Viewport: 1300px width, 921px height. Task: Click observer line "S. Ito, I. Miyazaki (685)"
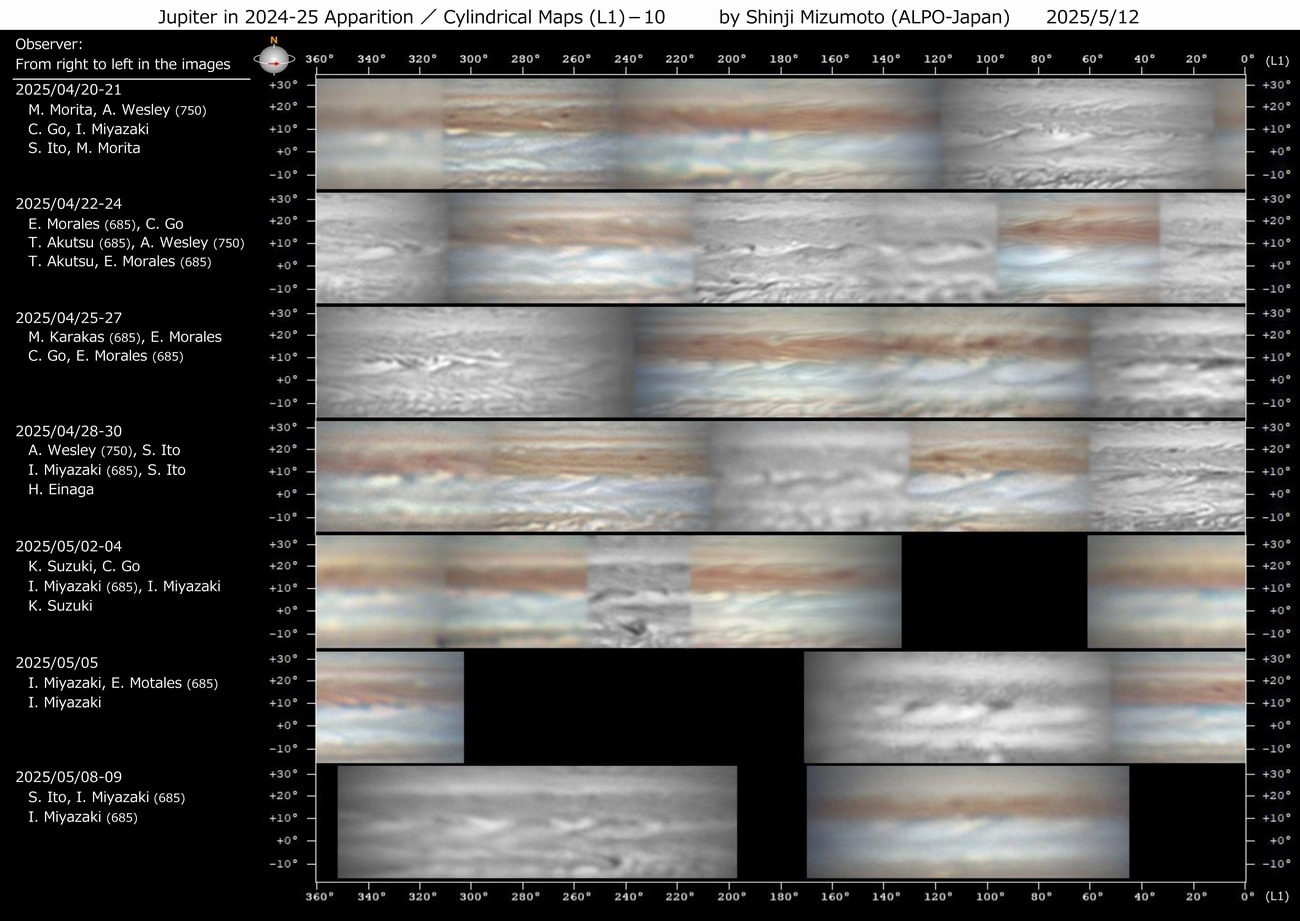click(x=107, y=798)
